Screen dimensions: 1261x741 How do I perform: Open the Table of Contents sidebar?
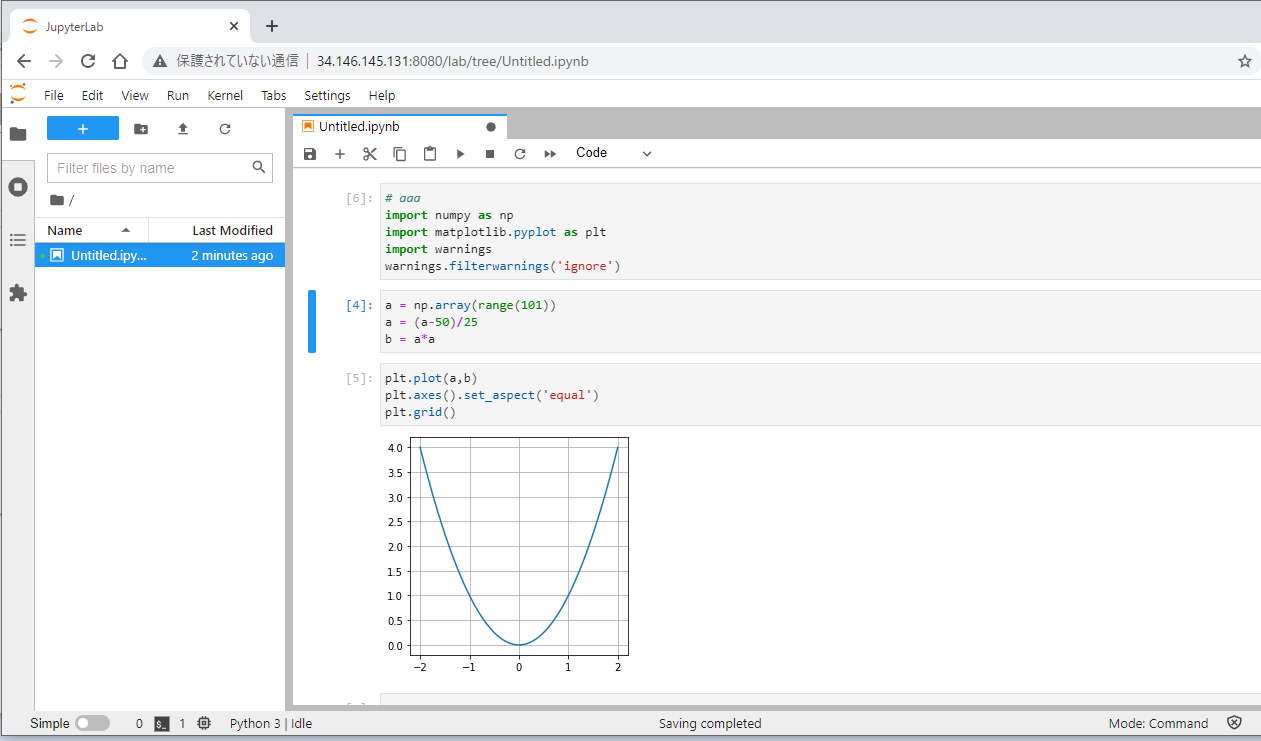18,240
